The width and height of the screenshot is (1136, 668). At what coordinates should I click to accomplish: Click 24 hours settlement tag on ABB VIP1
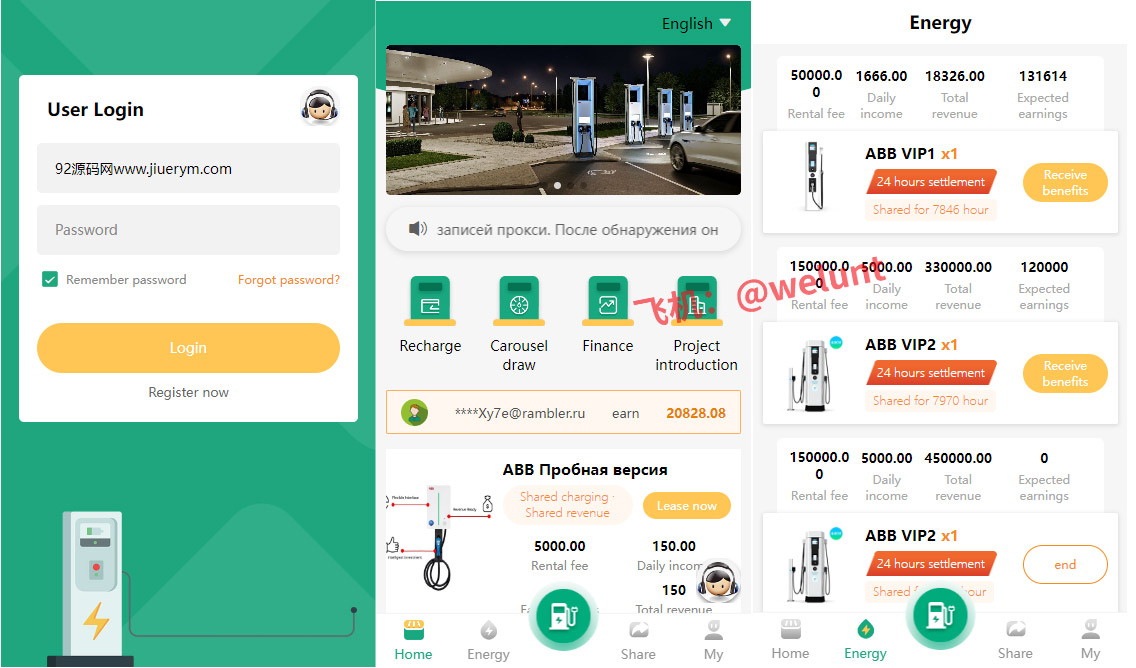[x=930, y=182]
